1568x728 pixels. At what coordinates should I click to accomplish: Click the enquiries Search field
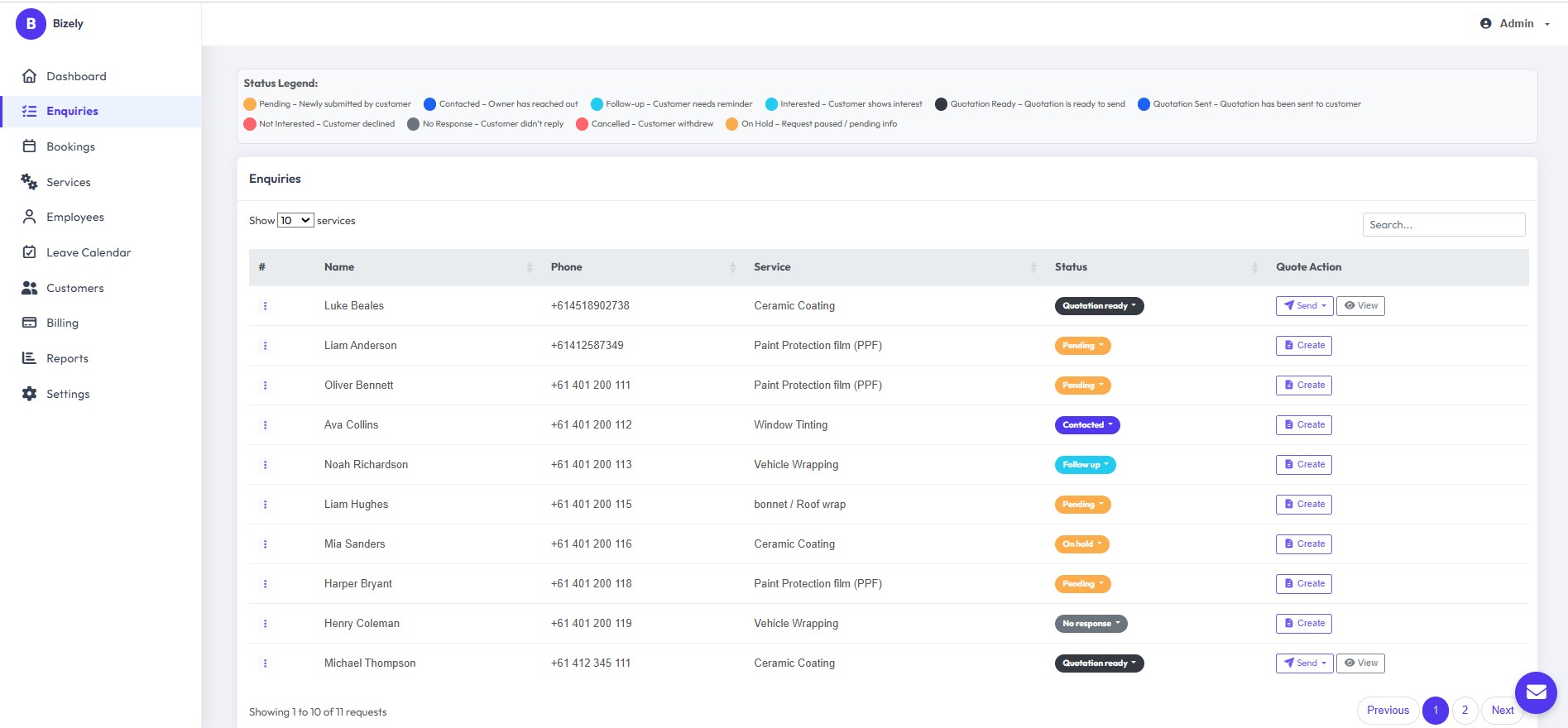click(1444, 225)
